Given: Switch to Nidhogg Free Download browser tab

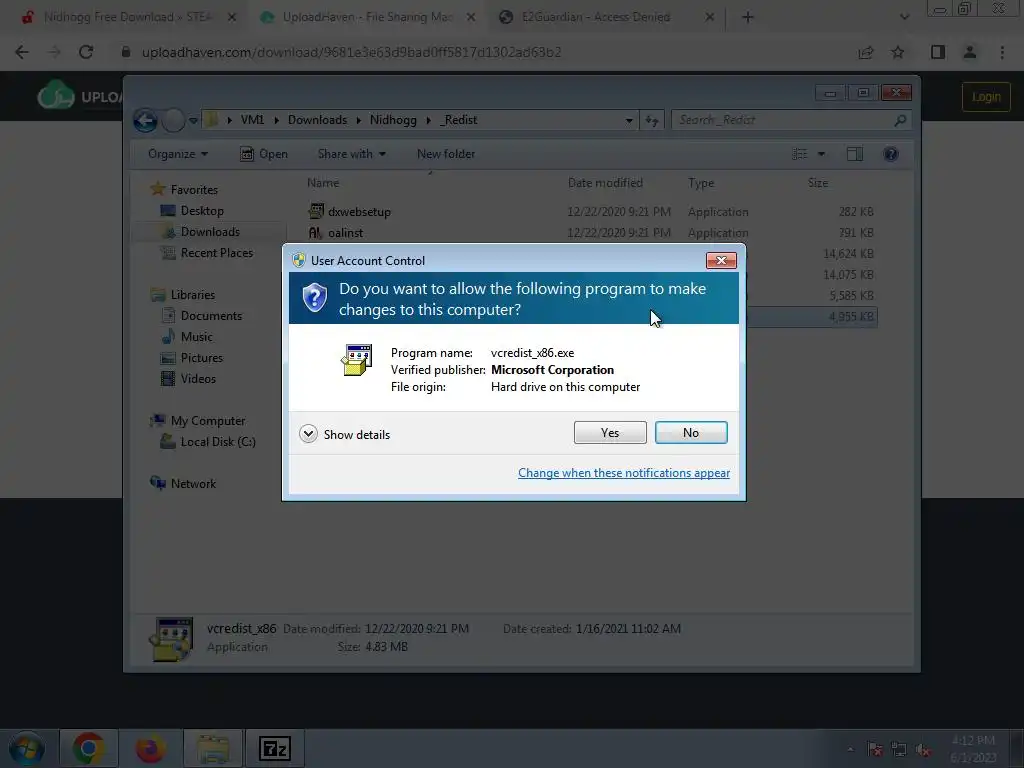Looking at the screenshot, I should click(x=127, y=17).
